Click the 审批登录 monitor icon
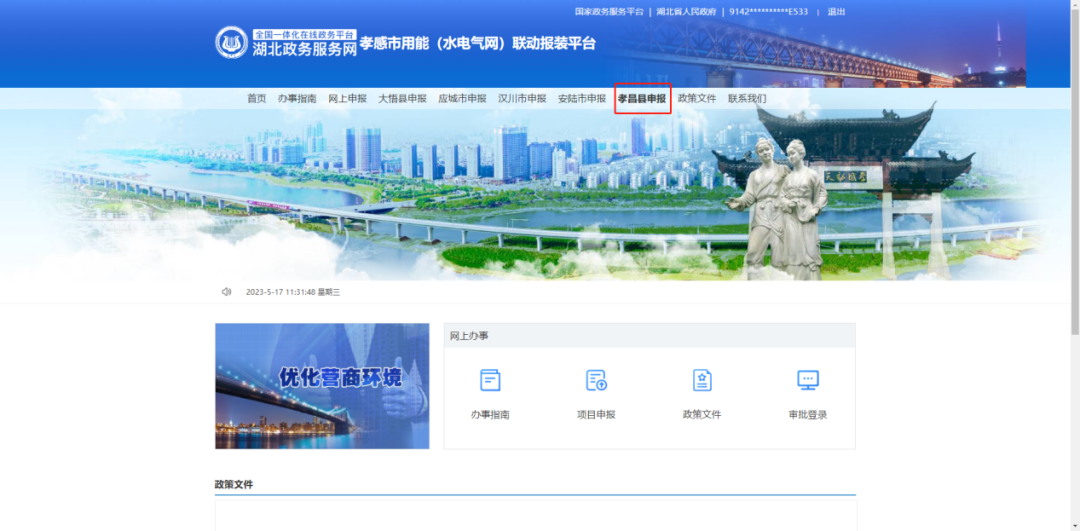 coord(808,380)
